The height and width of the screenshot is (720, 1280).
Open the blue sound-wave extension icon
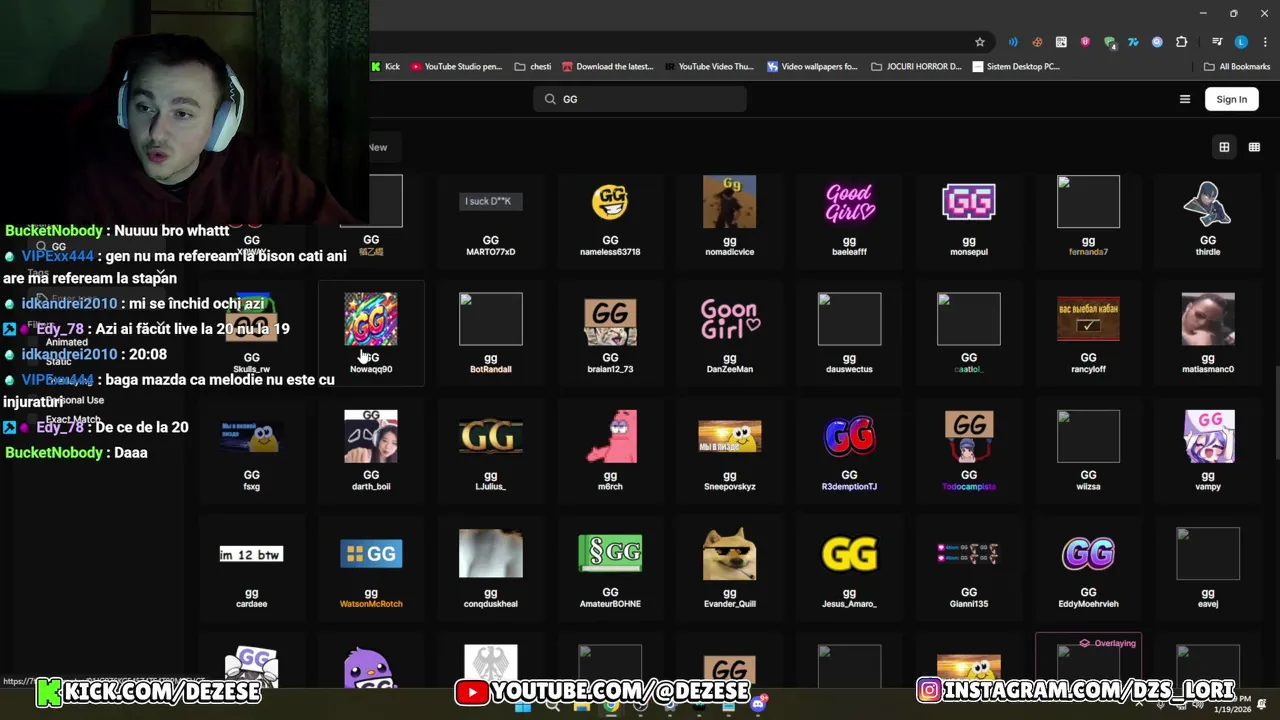coord(1013,42)
